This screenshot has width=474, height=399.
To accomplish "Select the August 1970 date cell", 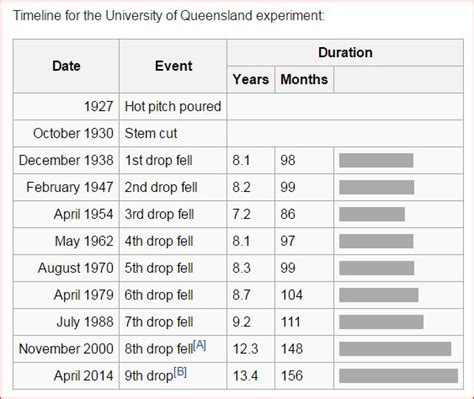I will 66,268.
